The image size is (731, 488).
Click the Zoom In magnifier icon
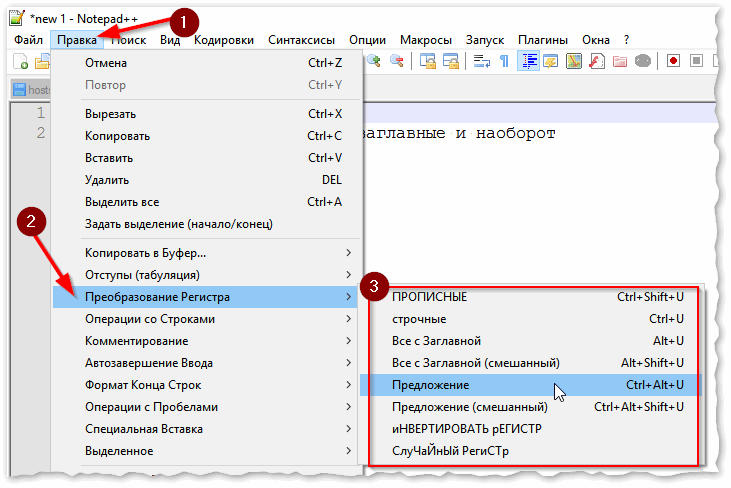(374, 61)
